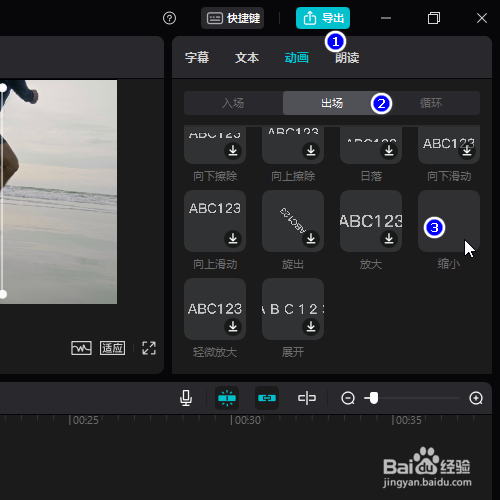Viewport: 500px width, 500px height.
Task: Open the 朗读 tab
Action: tap(347, 58)
